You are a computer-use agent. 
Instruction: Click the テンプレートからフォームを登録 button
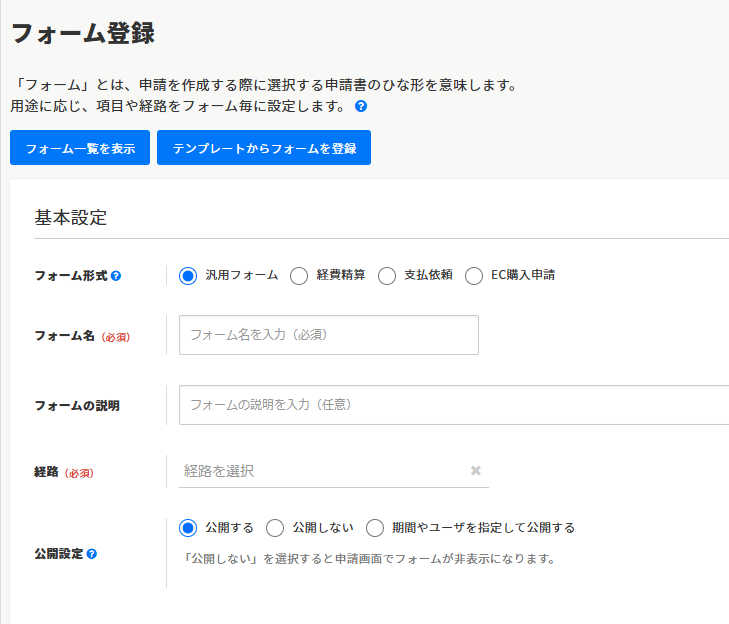click(x=264, y=148)
